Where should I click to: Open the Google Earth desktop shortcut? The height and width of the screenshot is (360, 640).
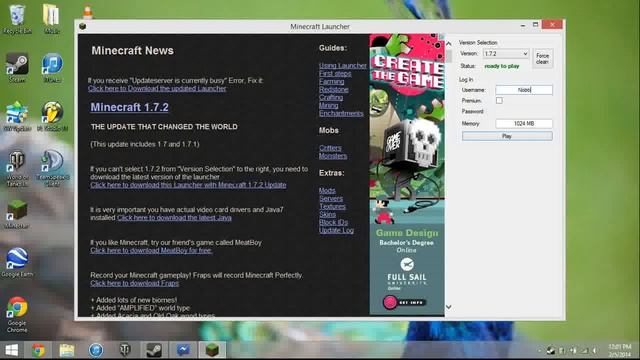[x=17, y=262]
